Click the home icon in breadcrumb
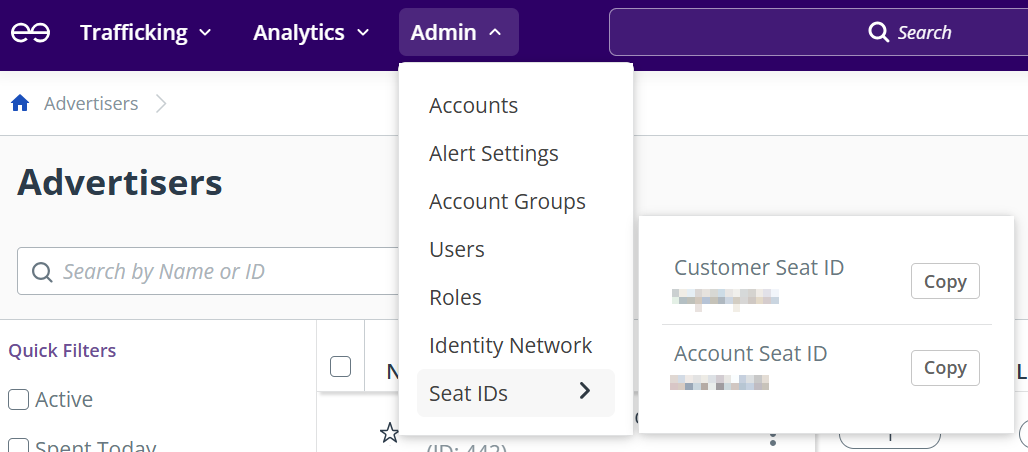 click(x=20, y=103)
